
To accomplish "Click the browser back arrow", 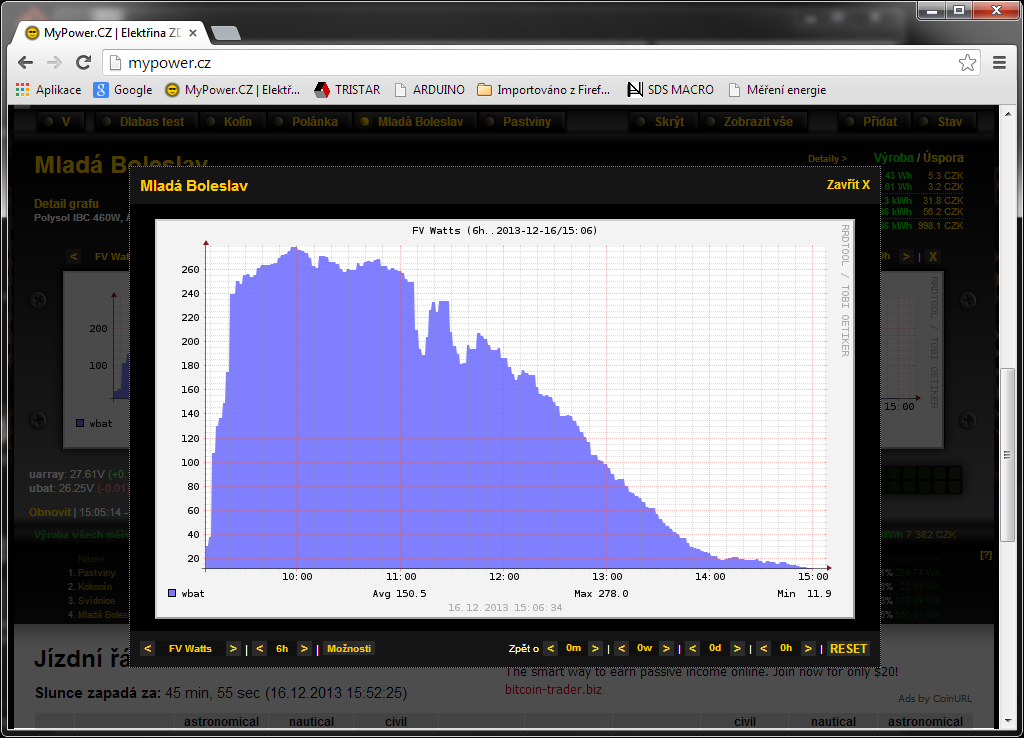I will (x=26, y=63).
